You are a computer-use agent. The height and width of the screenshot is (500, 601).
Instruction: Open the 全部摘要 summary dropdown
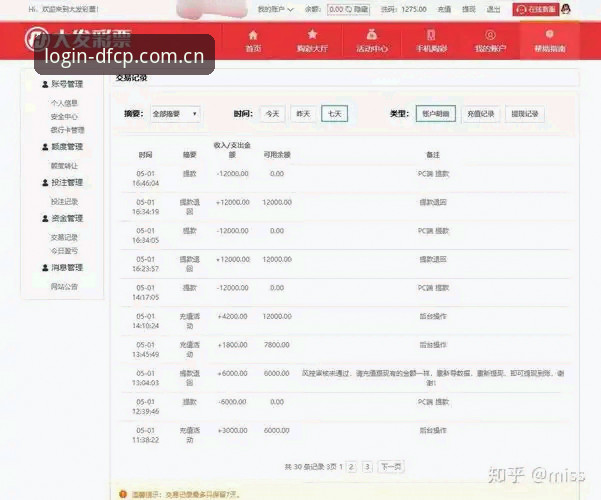175,114
